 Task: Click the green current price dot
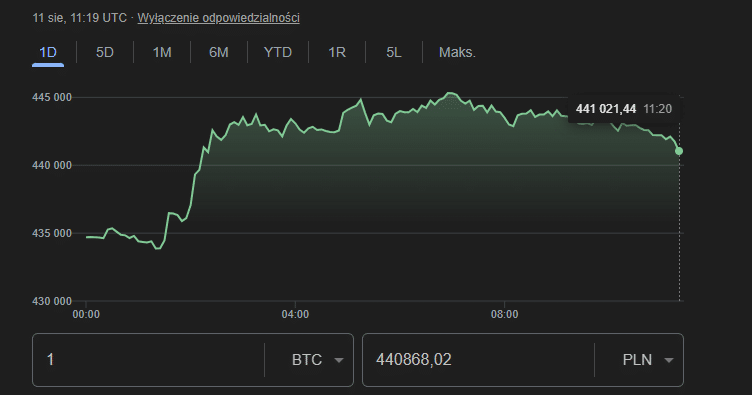(679, 151)
